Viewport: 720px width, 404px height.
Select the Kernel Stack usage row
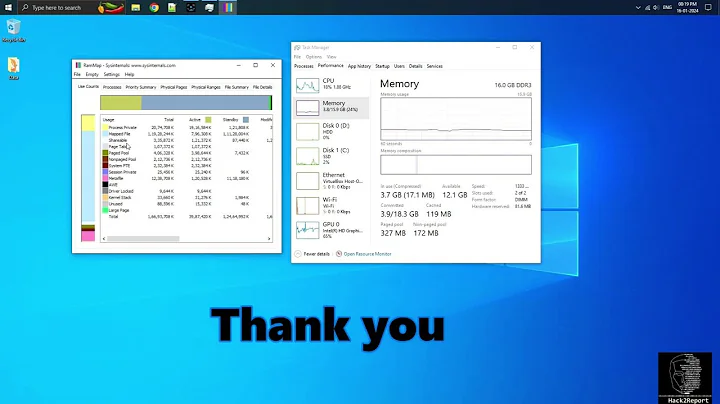pos(187,197)
